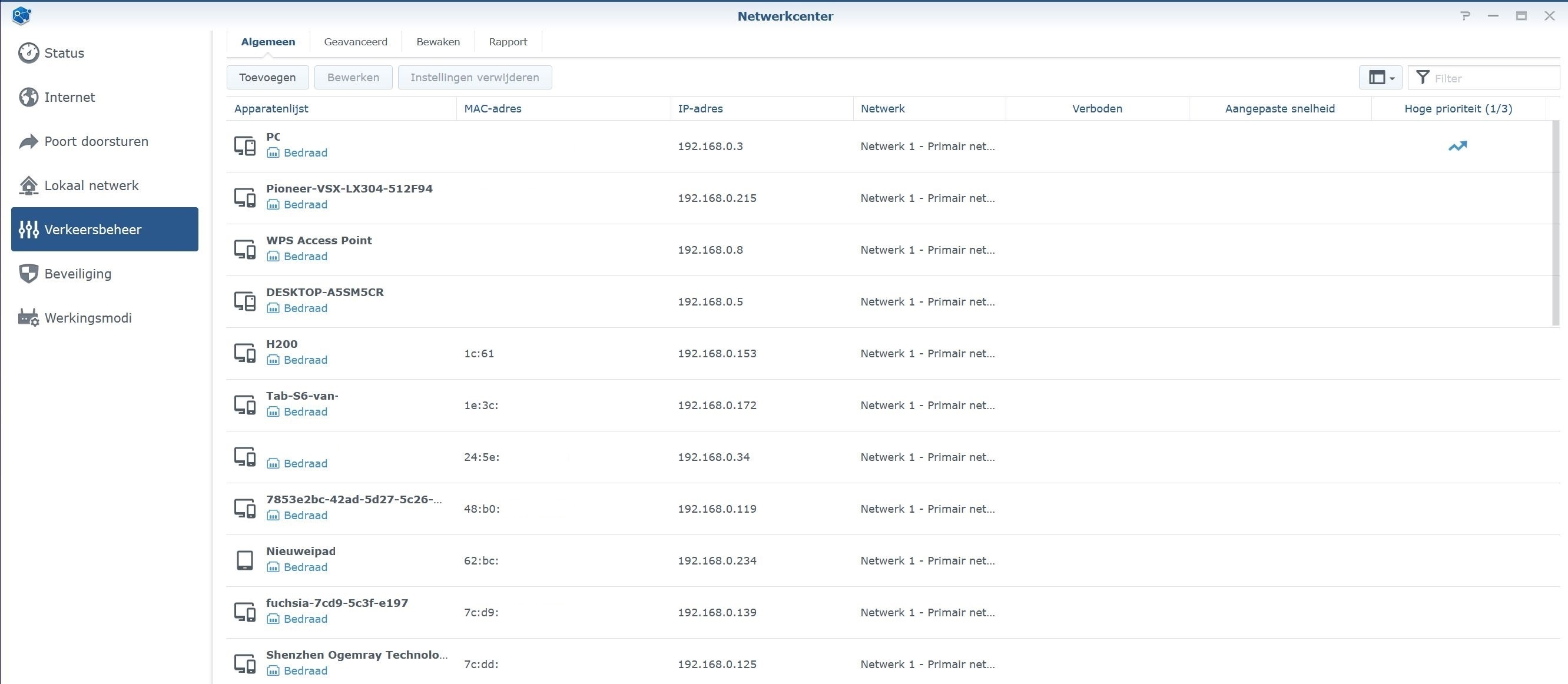The image size is (1568, 684).
Task: Select MAC address 1c:61
Action: (x=479, y=353)
